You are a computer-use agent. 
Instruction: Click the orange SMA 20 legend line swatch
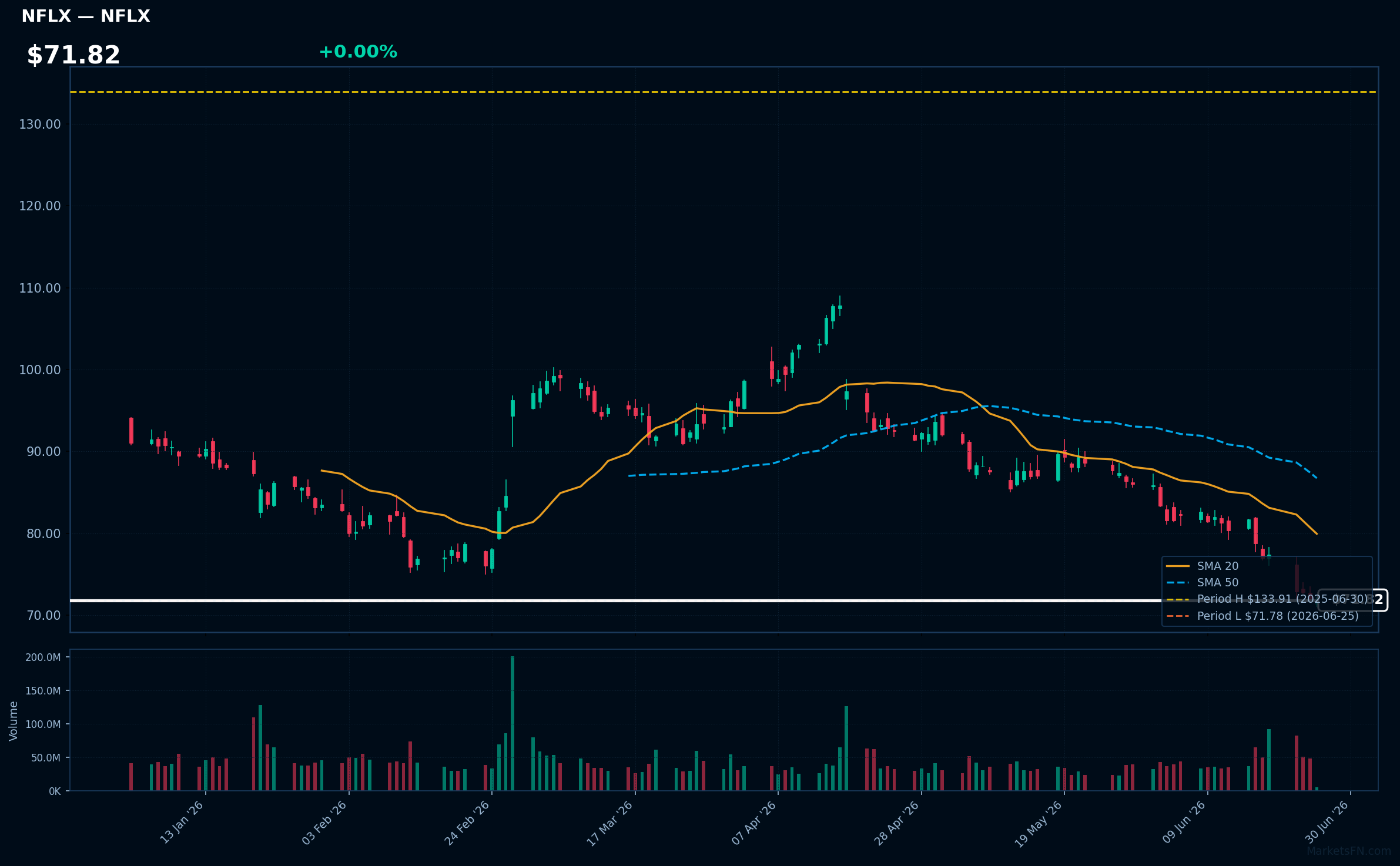(x=1178, y=566)
